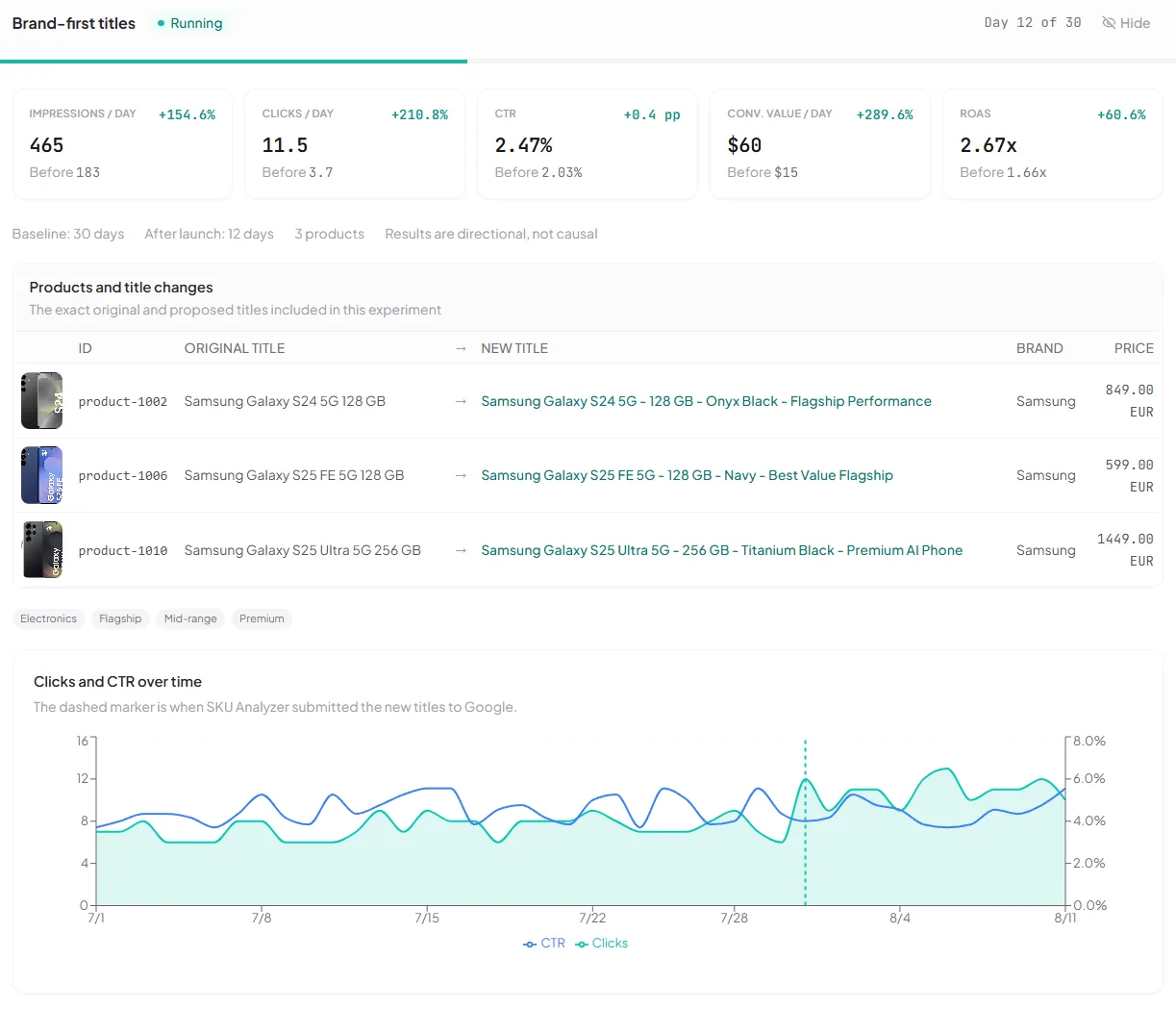Click the Galaxy S25 FE product thumbnail
Viewport: 1176px width, 1009px height.
point(41,475)
